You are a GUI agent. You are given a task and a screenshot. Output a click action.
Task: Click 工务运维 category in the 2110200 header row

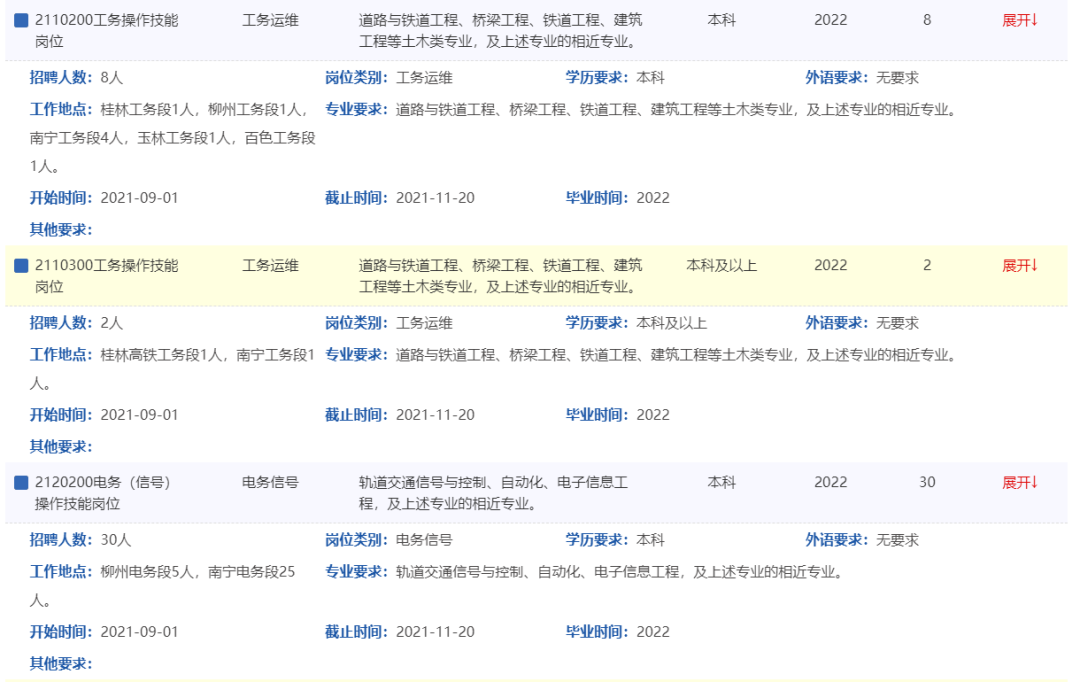(270, 20)
